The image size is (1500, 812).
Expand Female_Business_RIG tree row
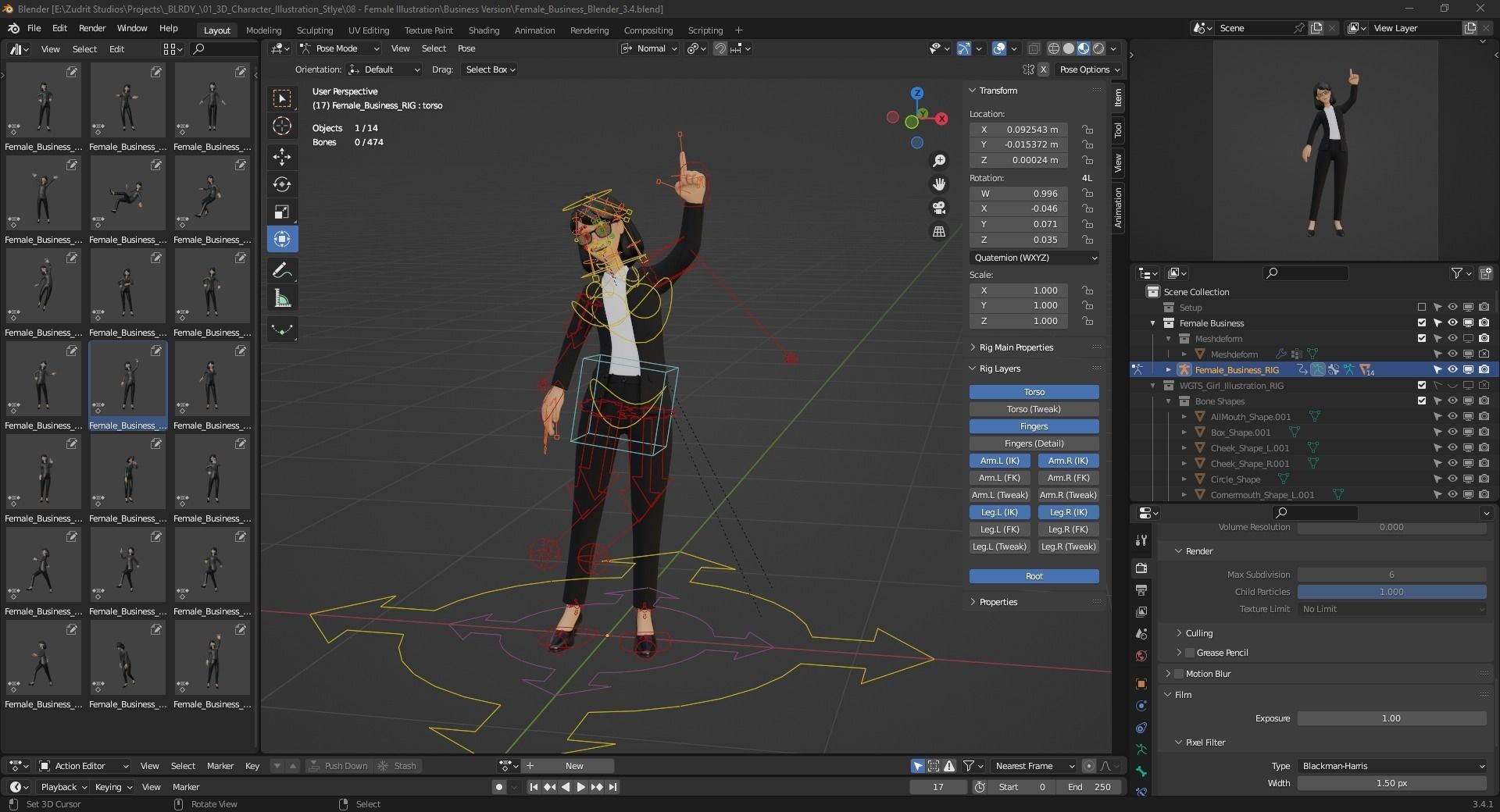[x=1169, y=370]
